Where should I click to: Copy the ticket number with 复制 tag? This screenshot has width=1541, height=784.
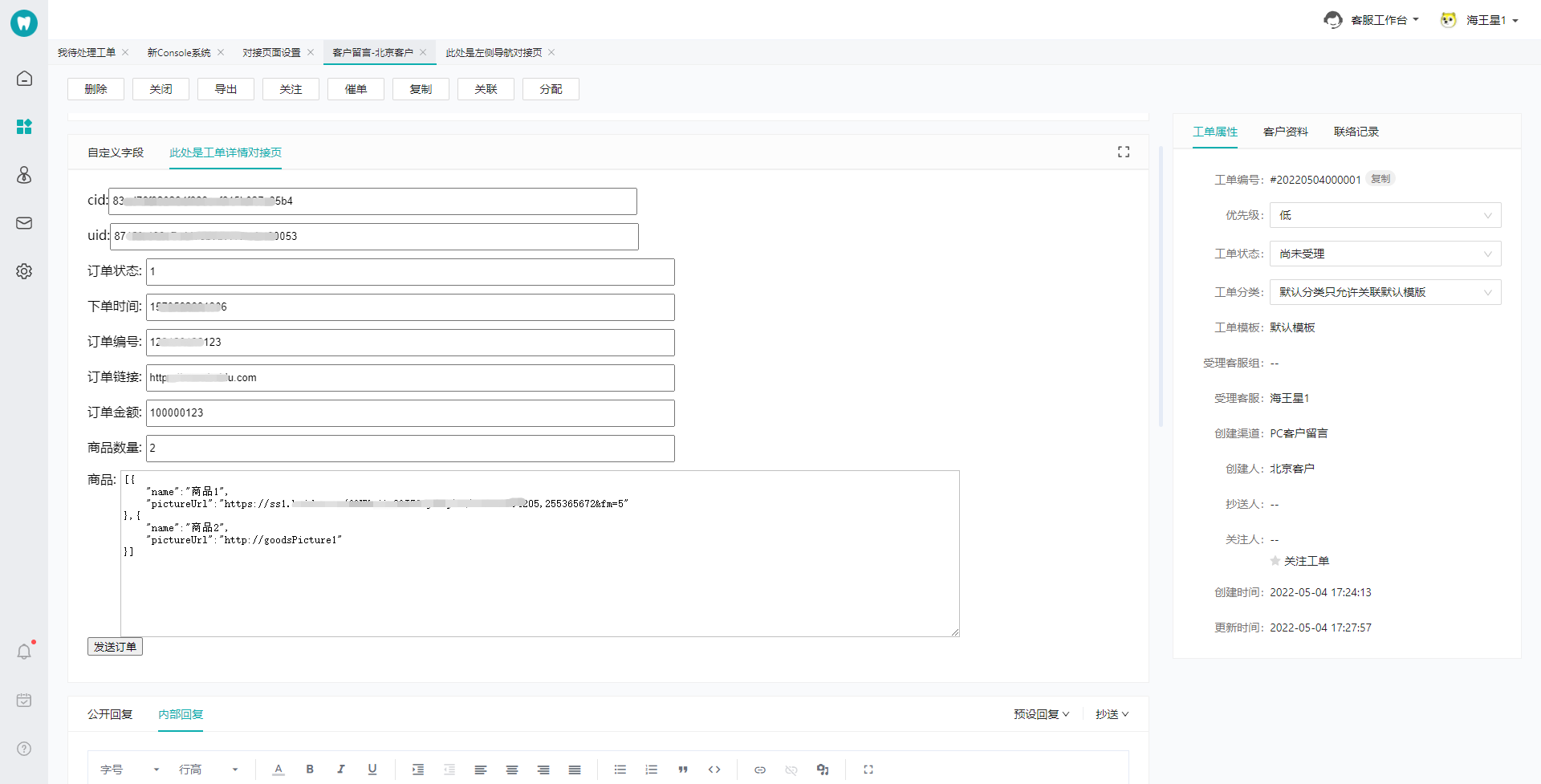[1380, 179]
